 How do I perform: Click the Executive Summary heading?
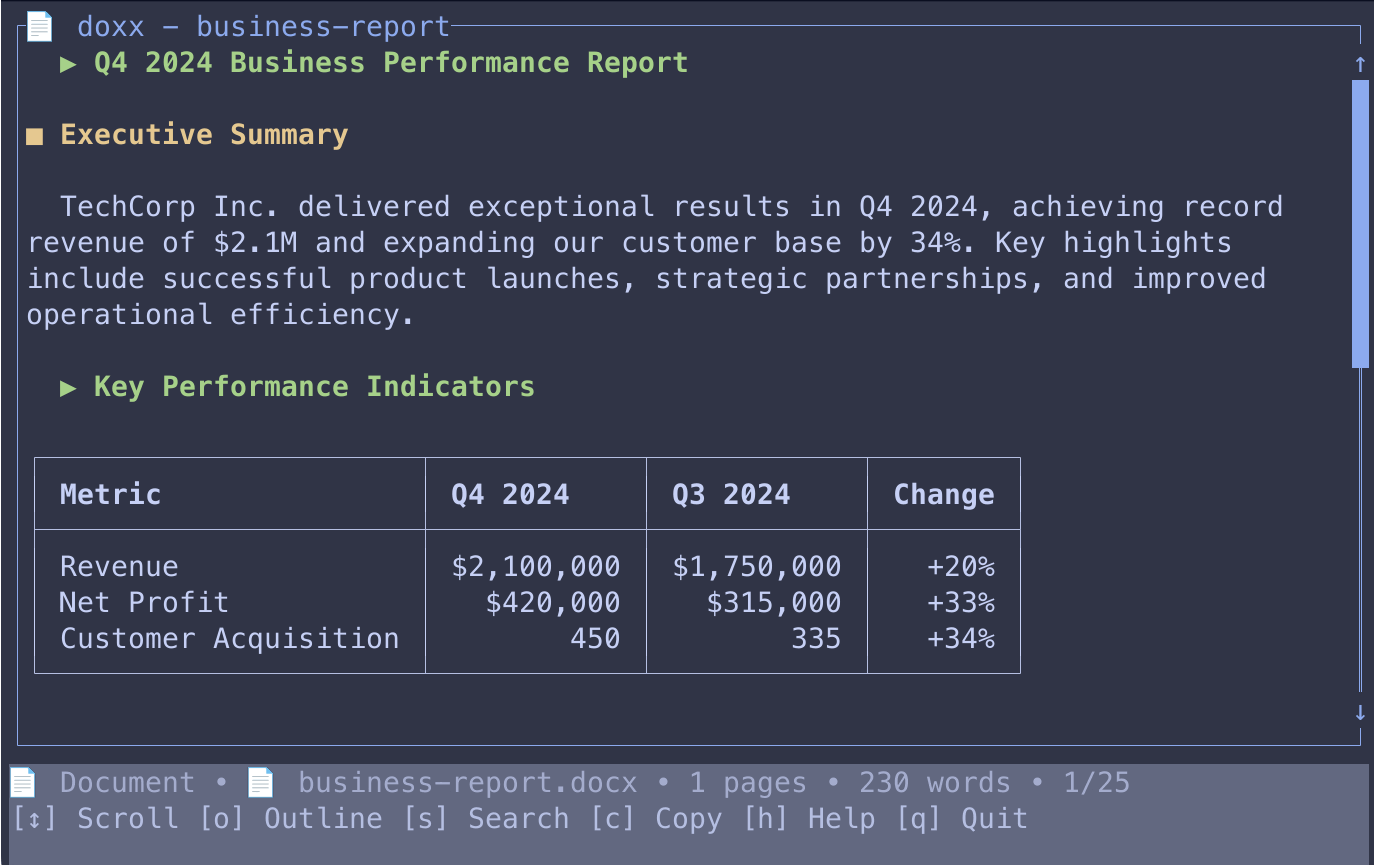pos(204,135)
